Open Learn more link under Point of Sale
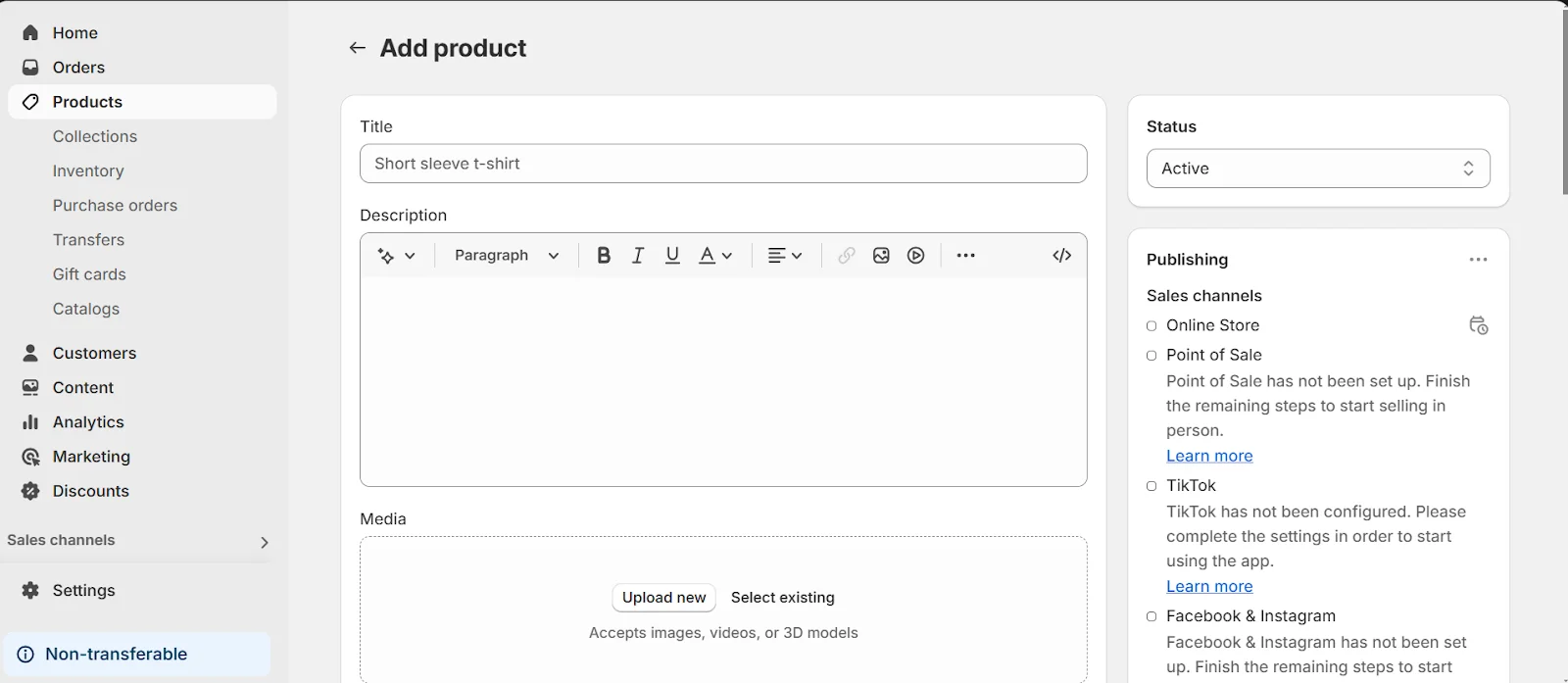This screenshot has height=683, width=1568. click(x=1209, y=456)
